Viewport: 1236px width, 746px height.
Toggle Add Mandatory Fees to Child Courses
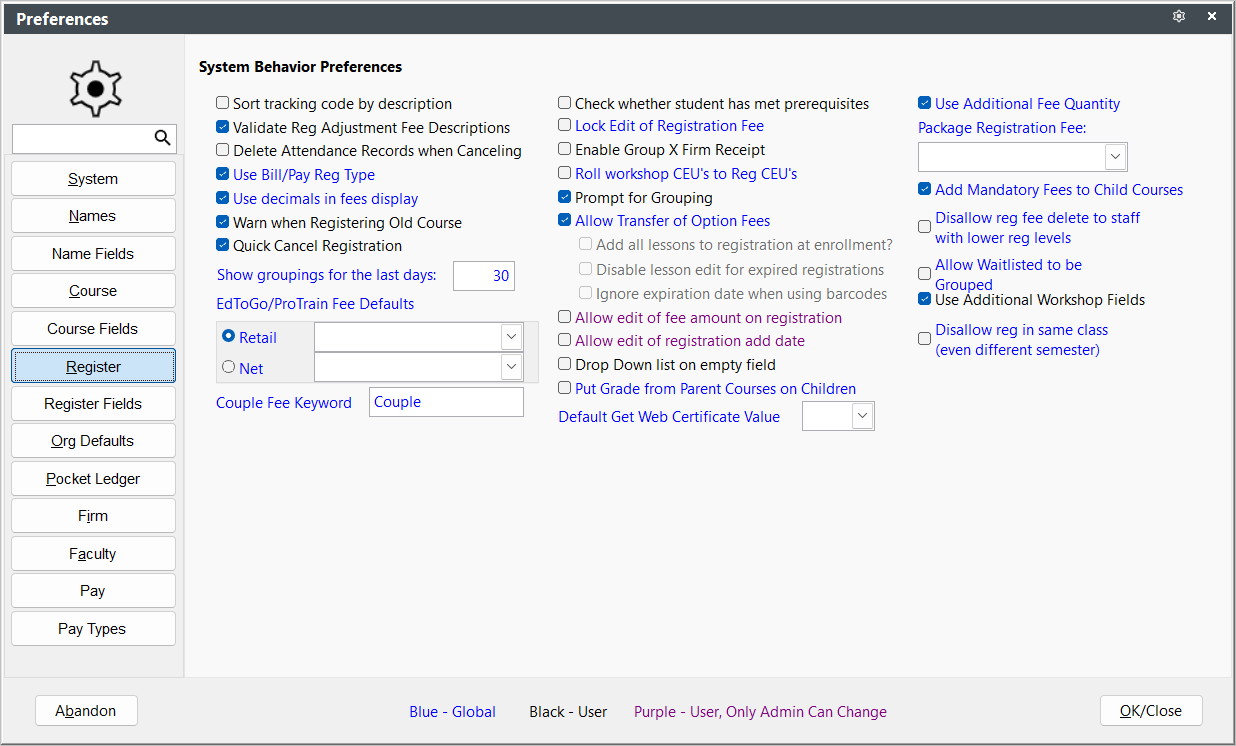tap(925, 189)
